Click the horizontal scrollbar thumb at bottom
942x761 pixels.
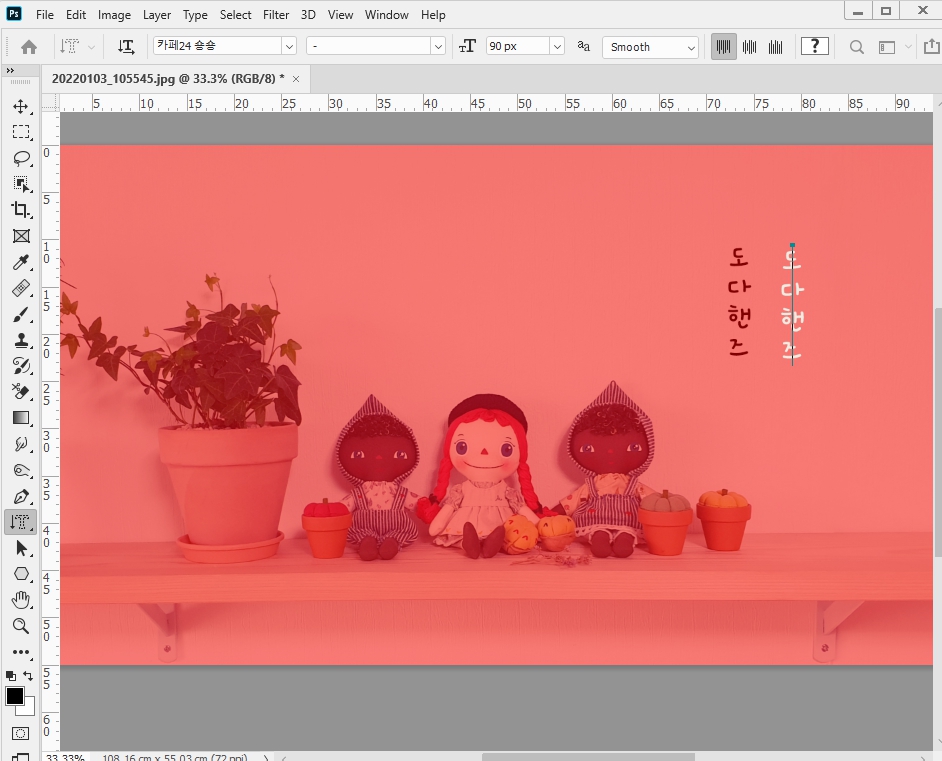[x=588, y=757]
